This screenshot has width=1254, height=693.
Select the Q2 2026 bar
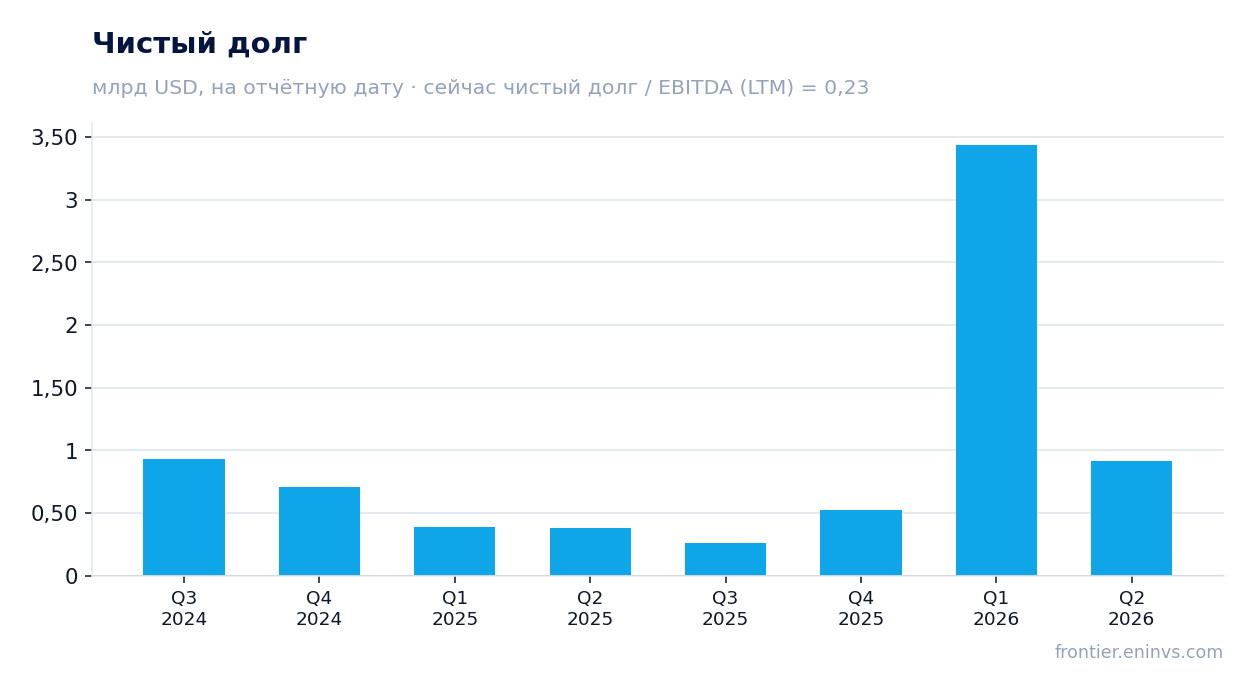tap(1131, 518)
